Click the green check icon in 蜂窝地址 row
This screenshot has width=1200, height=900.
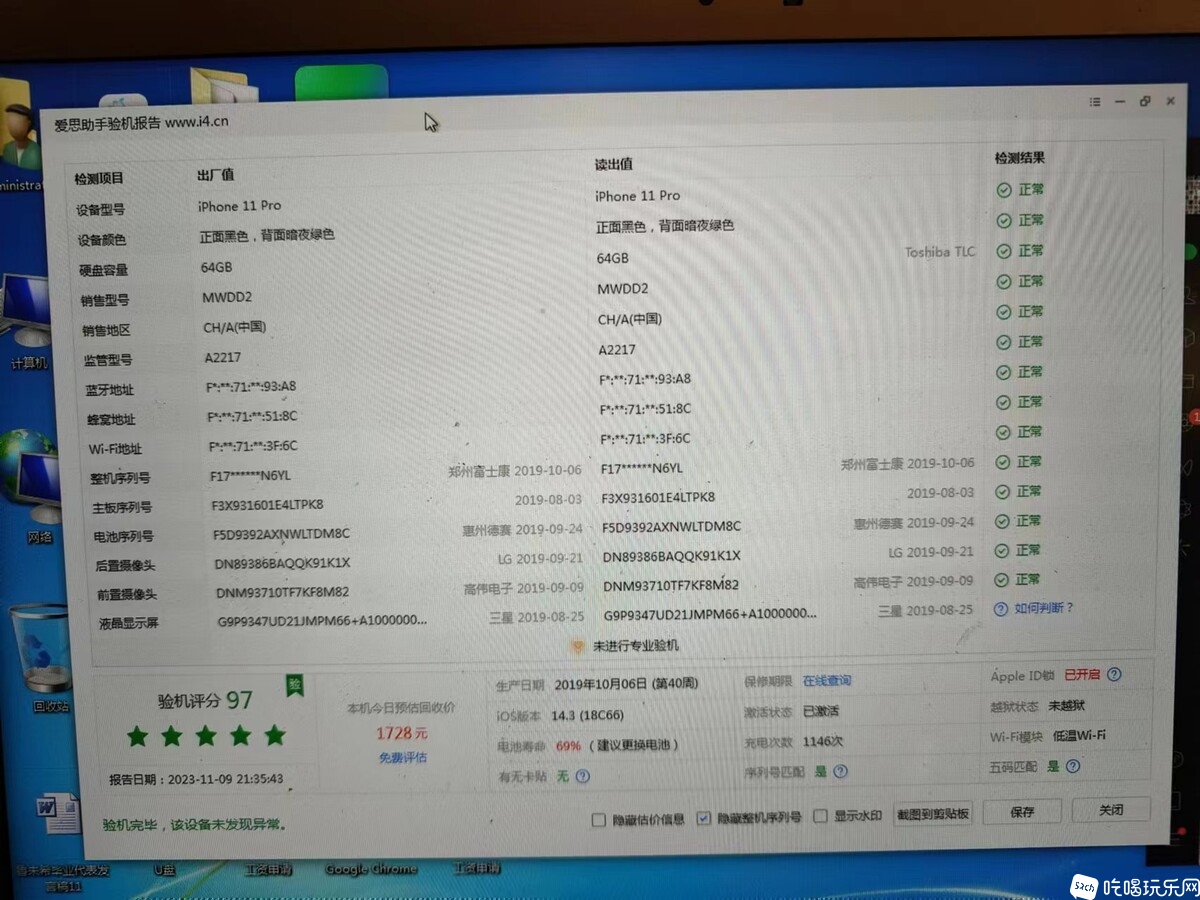(1003, 402)
